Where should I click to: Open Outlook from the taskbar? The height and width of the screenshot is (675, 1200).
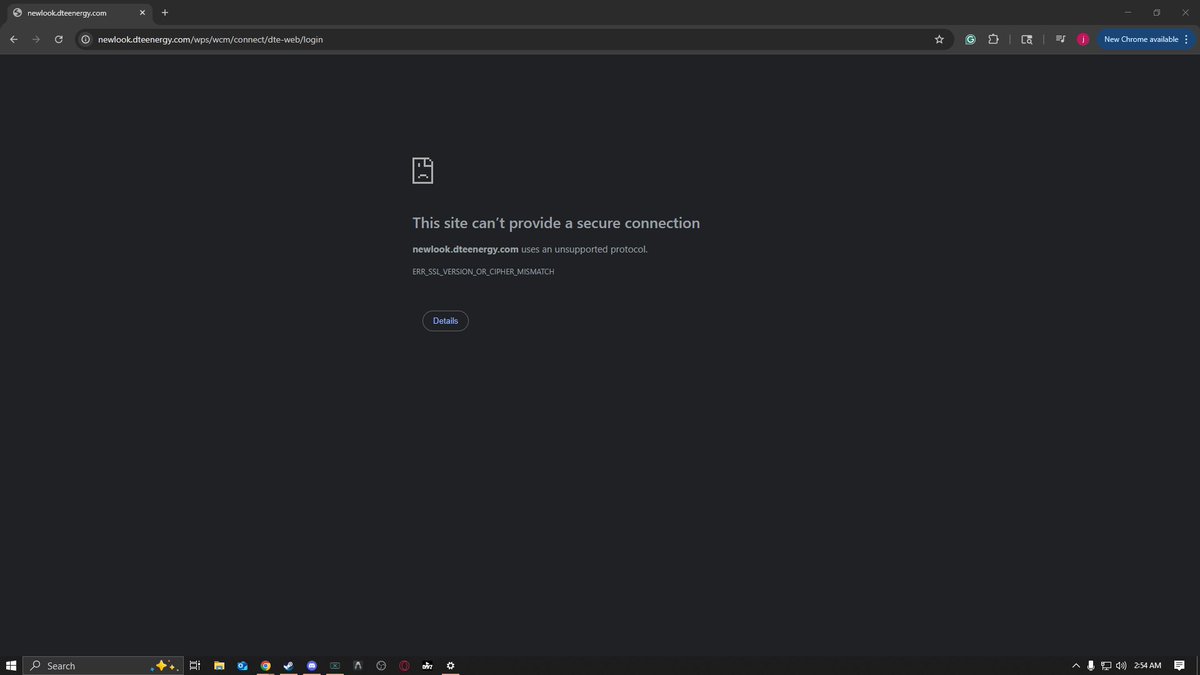click(243, 666)
